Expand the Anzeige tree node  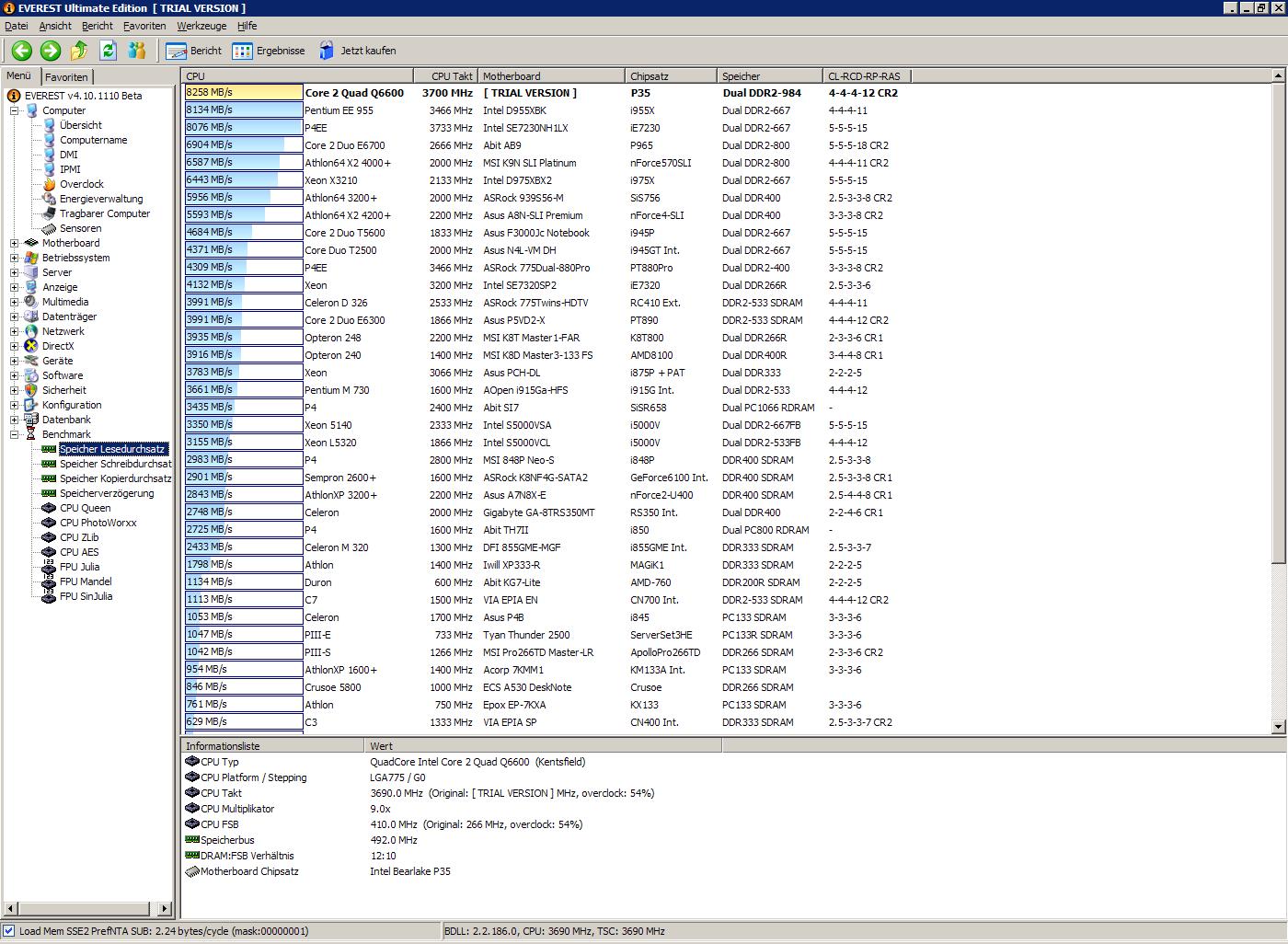pos(15,287)
